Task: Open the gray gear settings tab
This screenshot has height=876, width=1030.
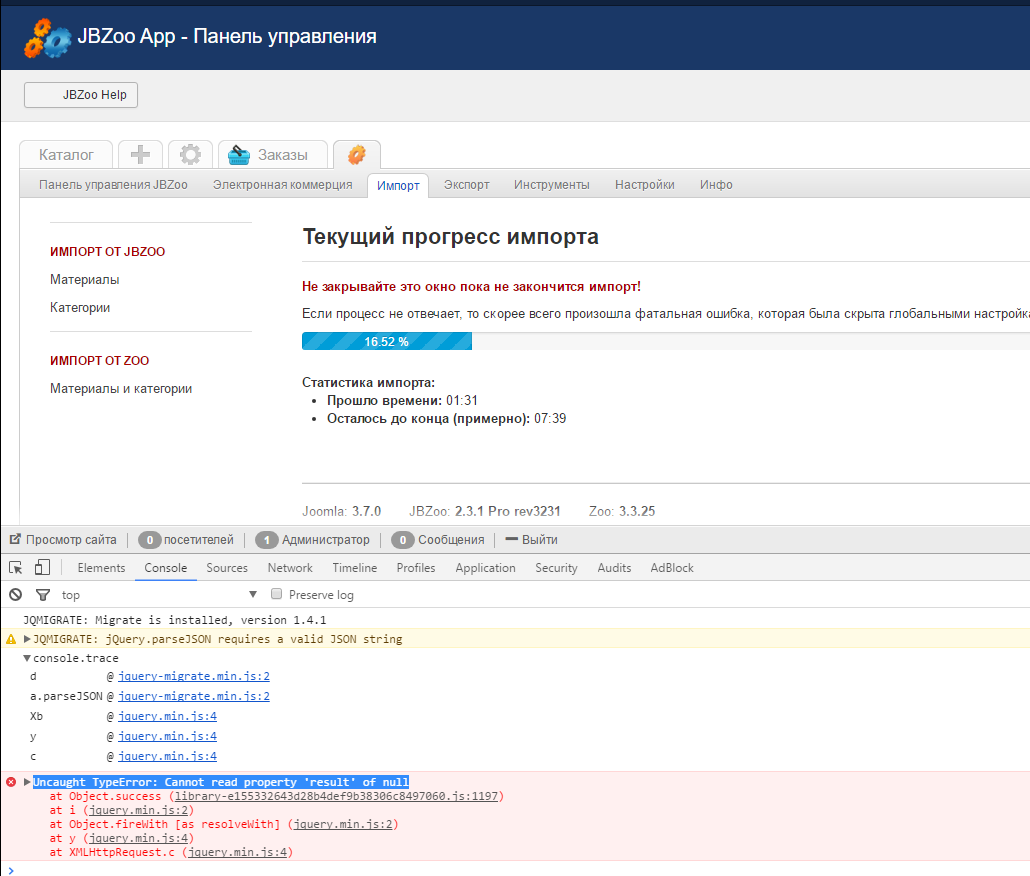Action: [x=190, y=155]
